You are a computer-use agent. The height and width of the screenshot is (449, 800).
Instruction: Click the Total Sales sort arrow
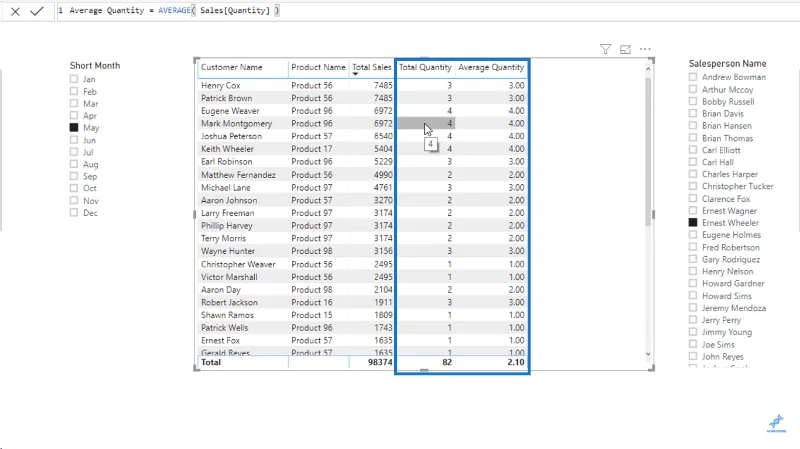point(356,74)
